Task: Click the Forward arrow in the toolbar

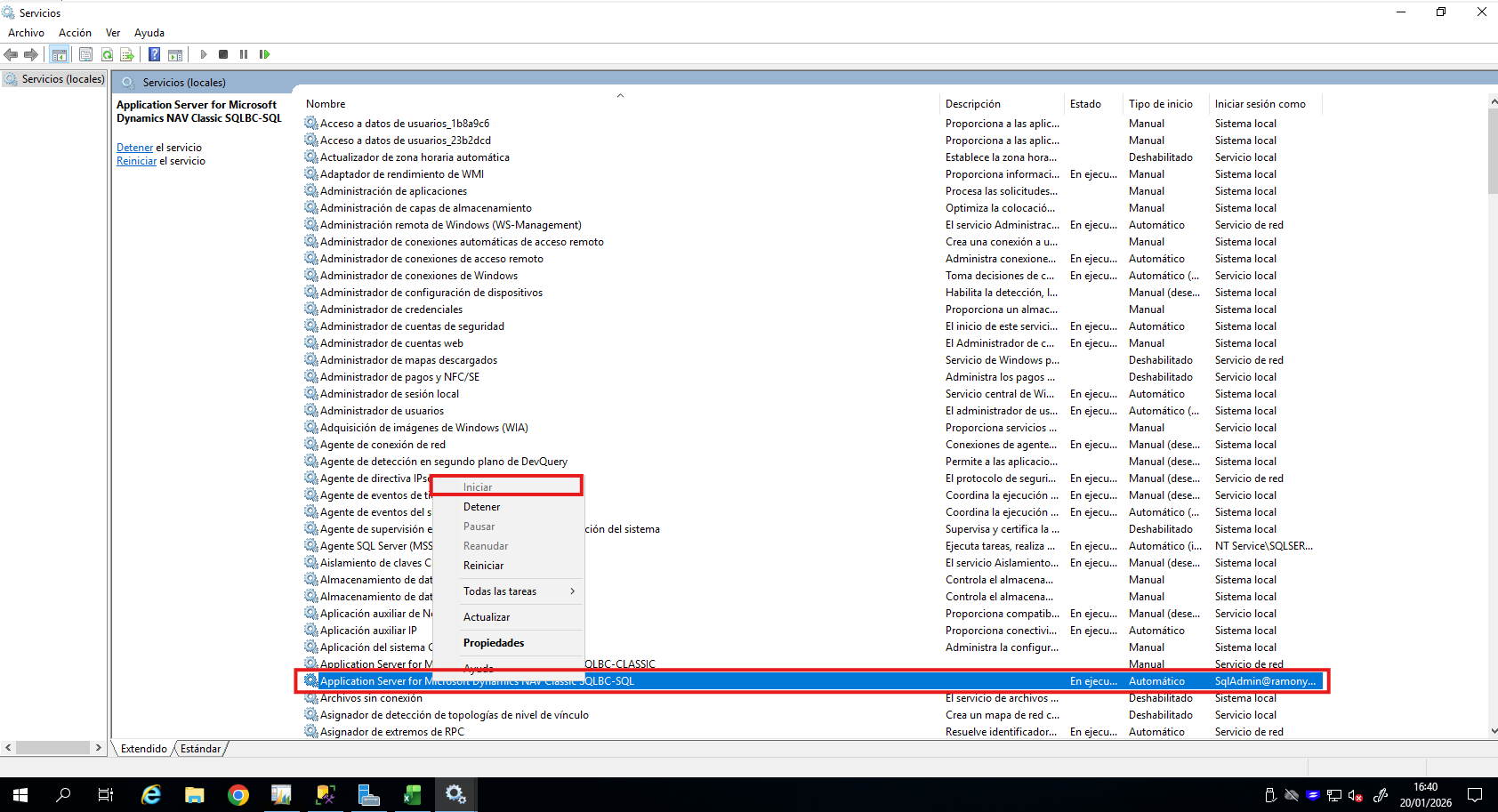Action: (x=31, y=55)
